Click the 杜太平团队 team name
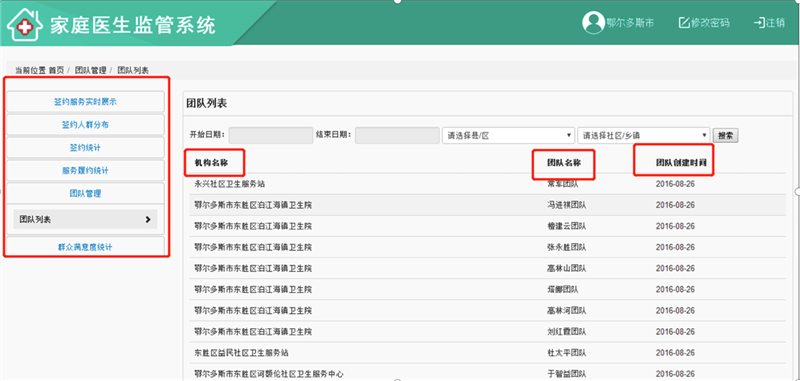 point(566,353)
